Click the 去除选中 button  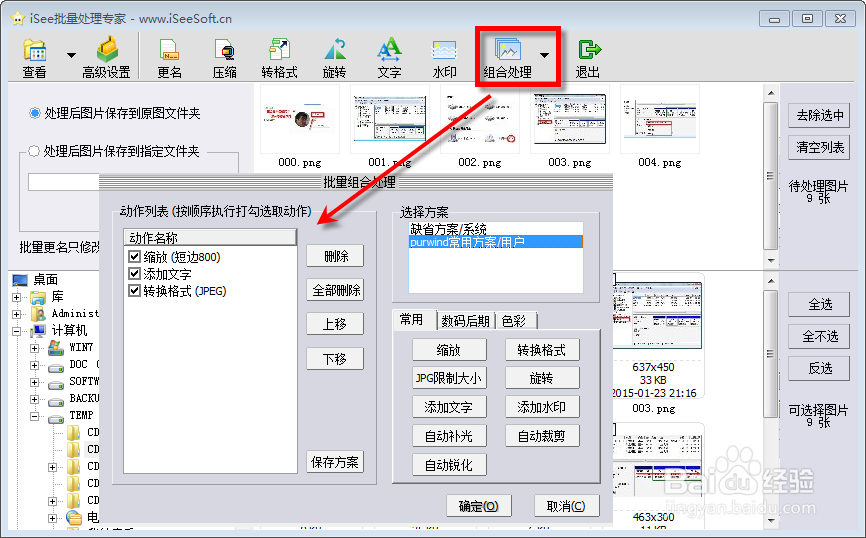[819, 115]
